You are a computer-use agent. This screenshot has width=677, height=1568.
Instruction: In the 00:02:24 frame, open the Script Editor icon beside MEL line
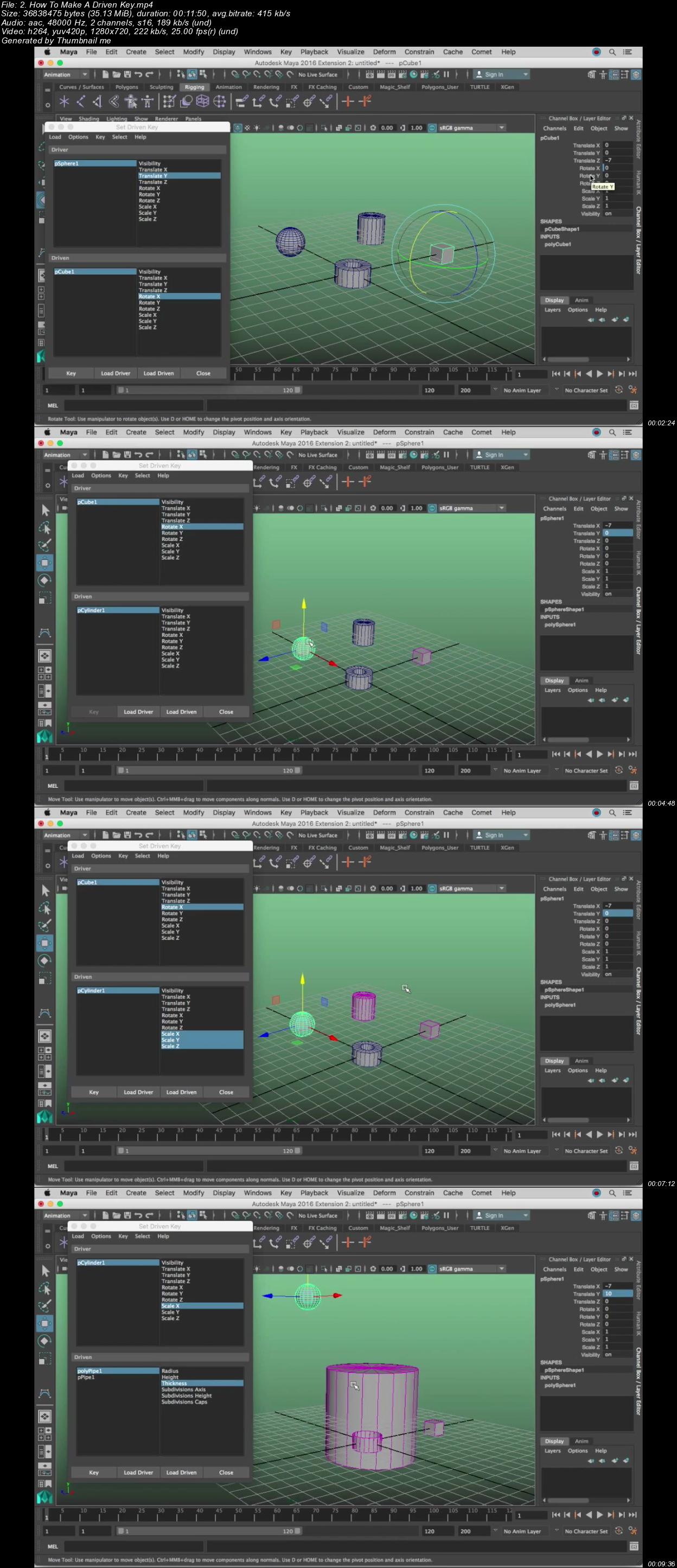coord(634,405)
